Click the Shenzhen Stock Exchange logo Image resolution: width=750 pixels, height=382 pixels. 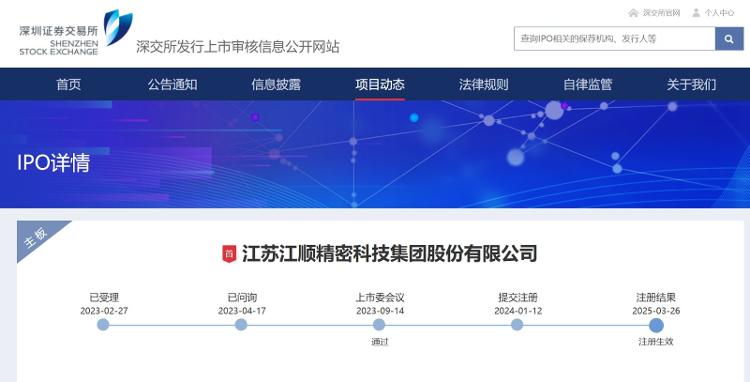pyautogui.click(x=76, y=33)
